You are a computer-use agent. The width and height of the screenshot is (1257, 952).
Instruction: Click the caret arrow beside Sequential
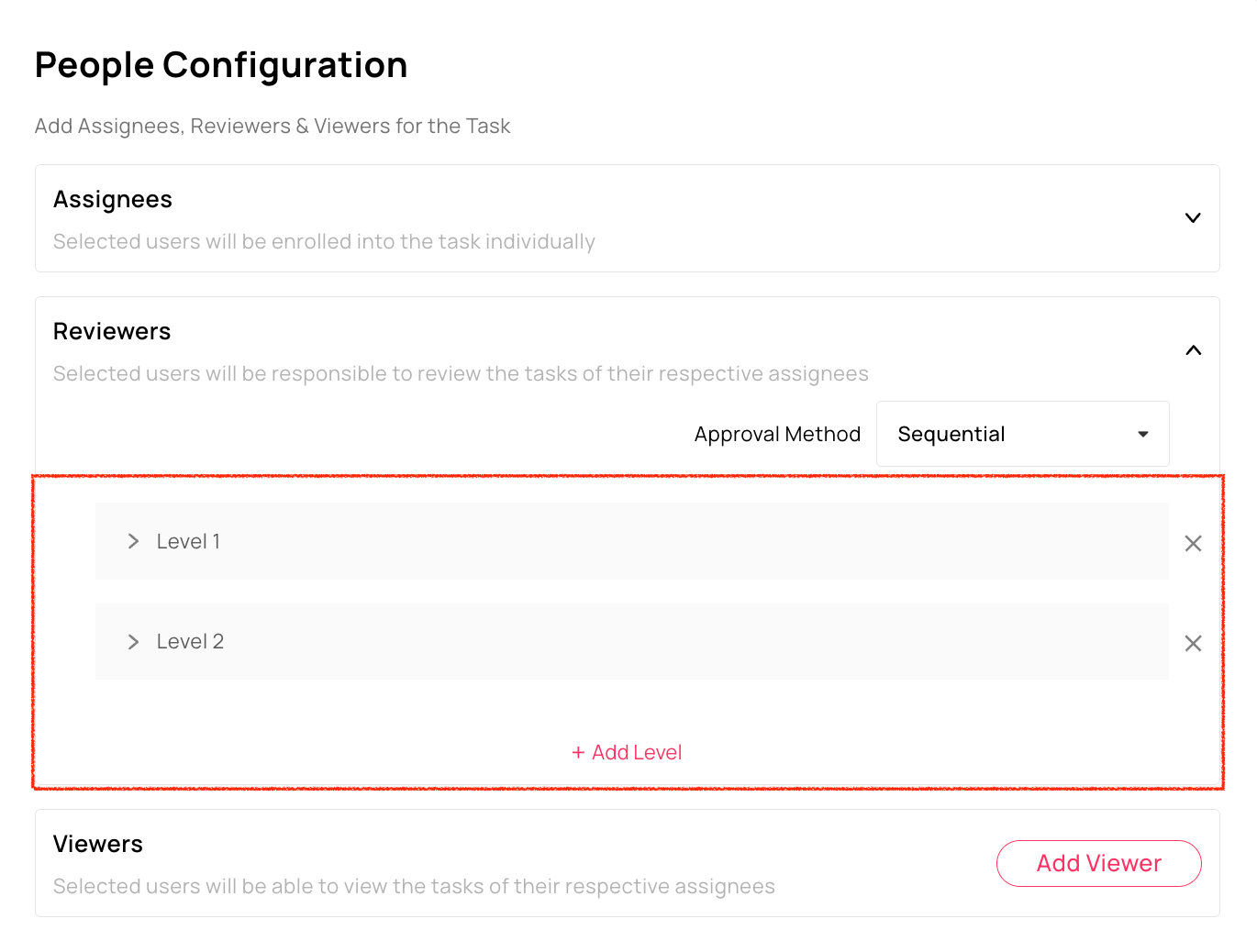pyautogui.click(x=1143, y=434)
